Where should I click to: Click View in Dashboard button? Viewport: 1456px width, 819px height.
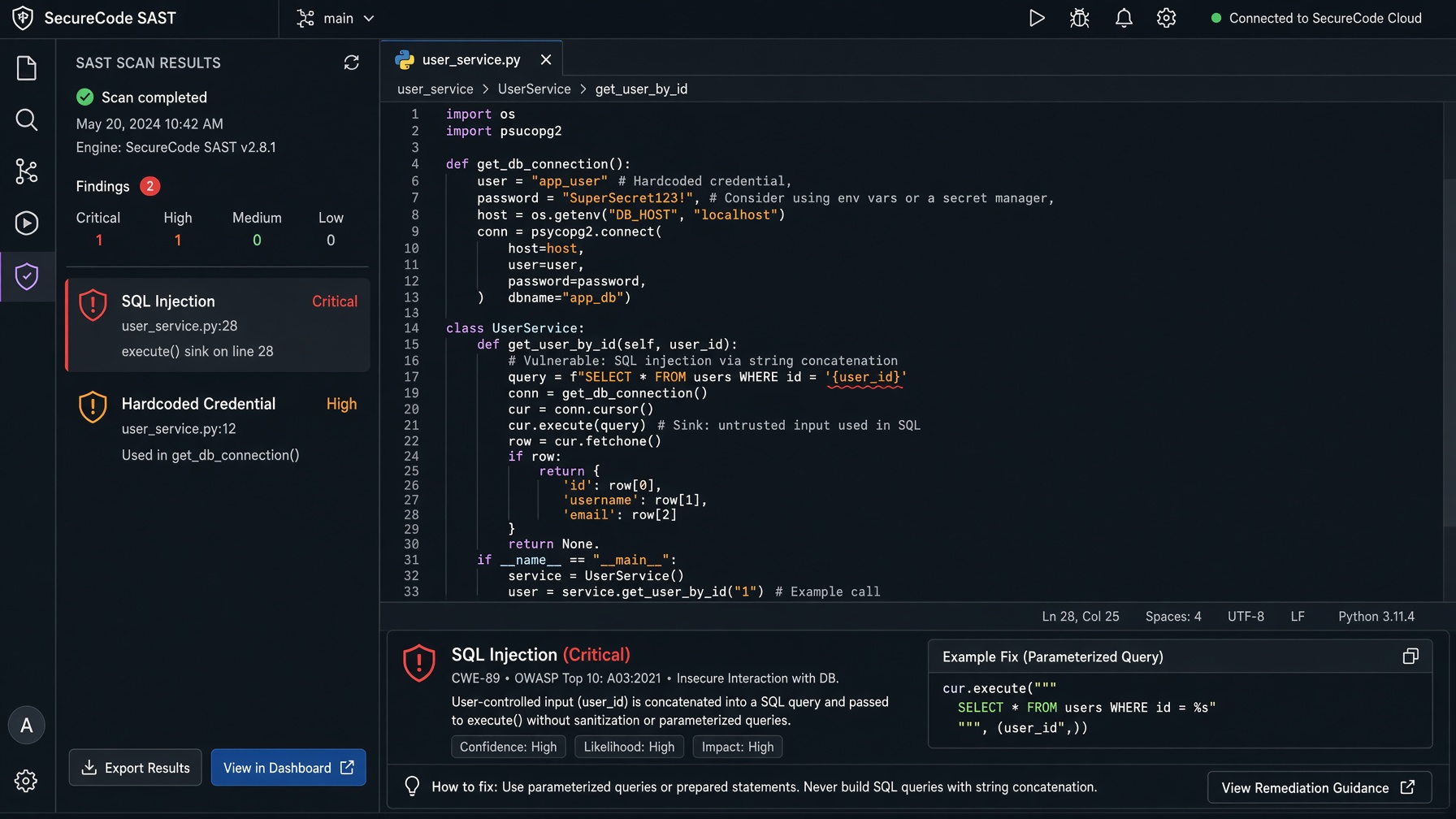coord(288,767)
